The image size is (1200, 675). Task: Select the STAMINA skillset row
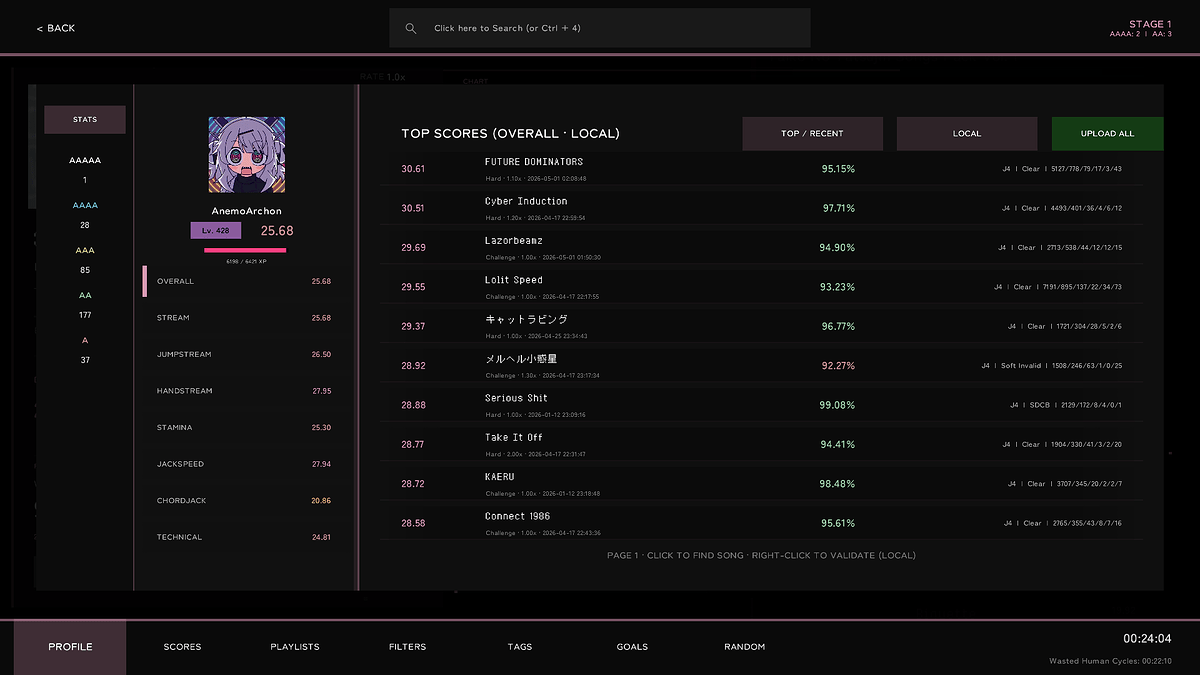coord(244,428)
